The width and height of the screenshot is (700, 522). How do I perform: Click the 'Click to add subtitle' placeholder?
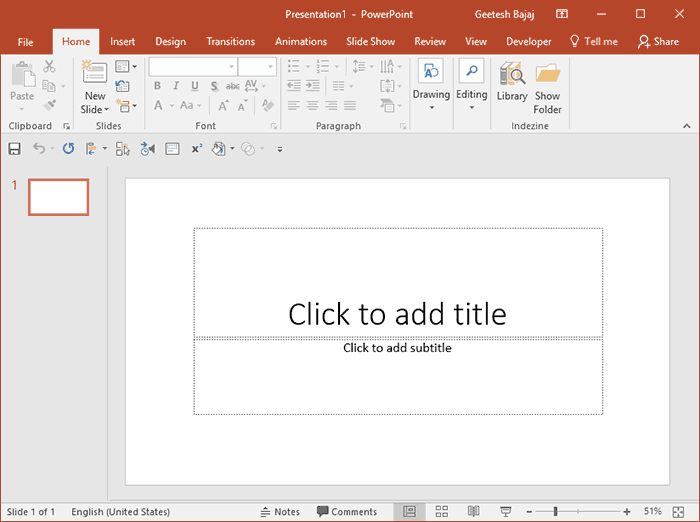[x=398, y=377]
